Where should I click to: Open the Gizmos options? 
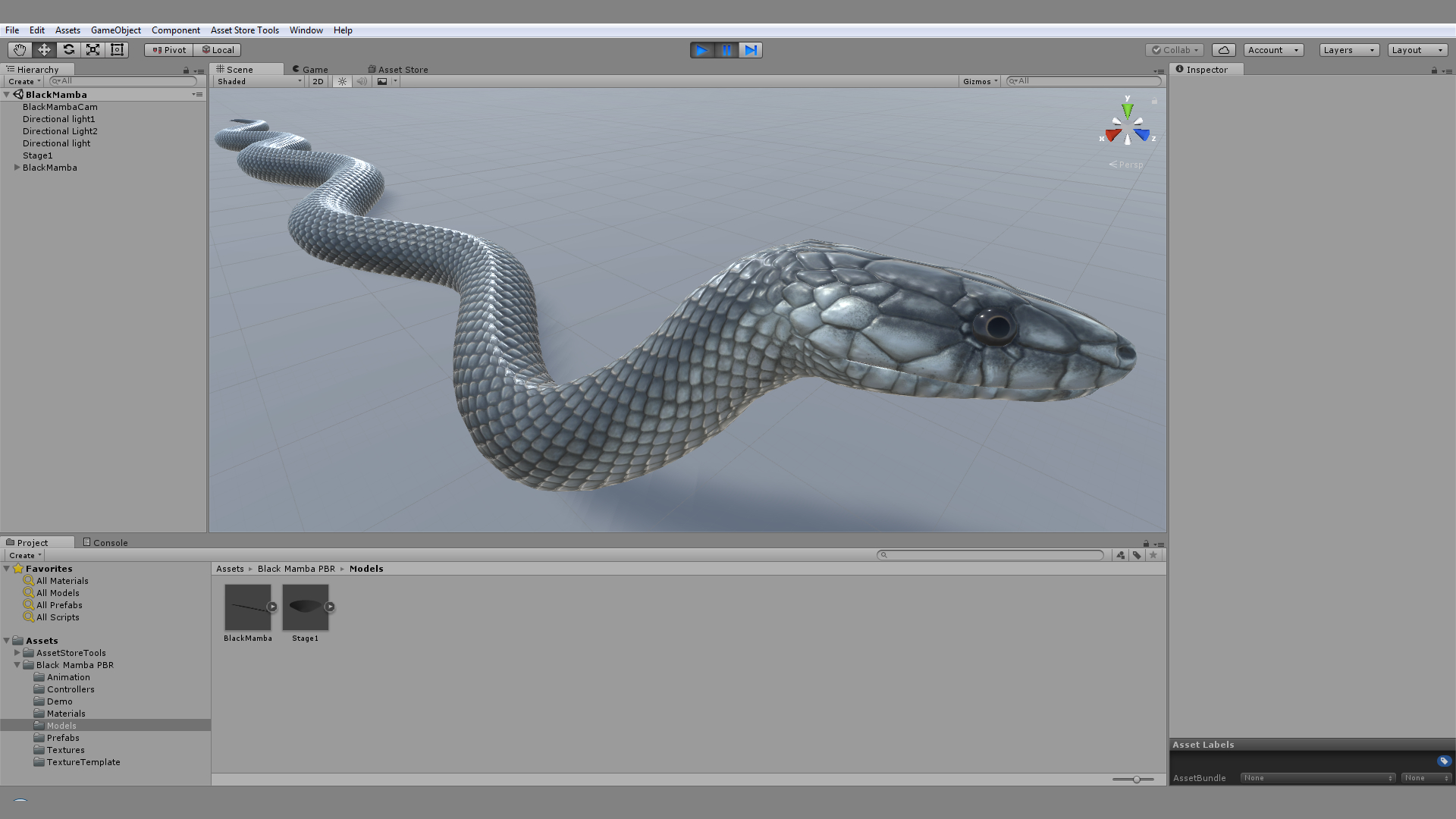(x=979, y=81)
